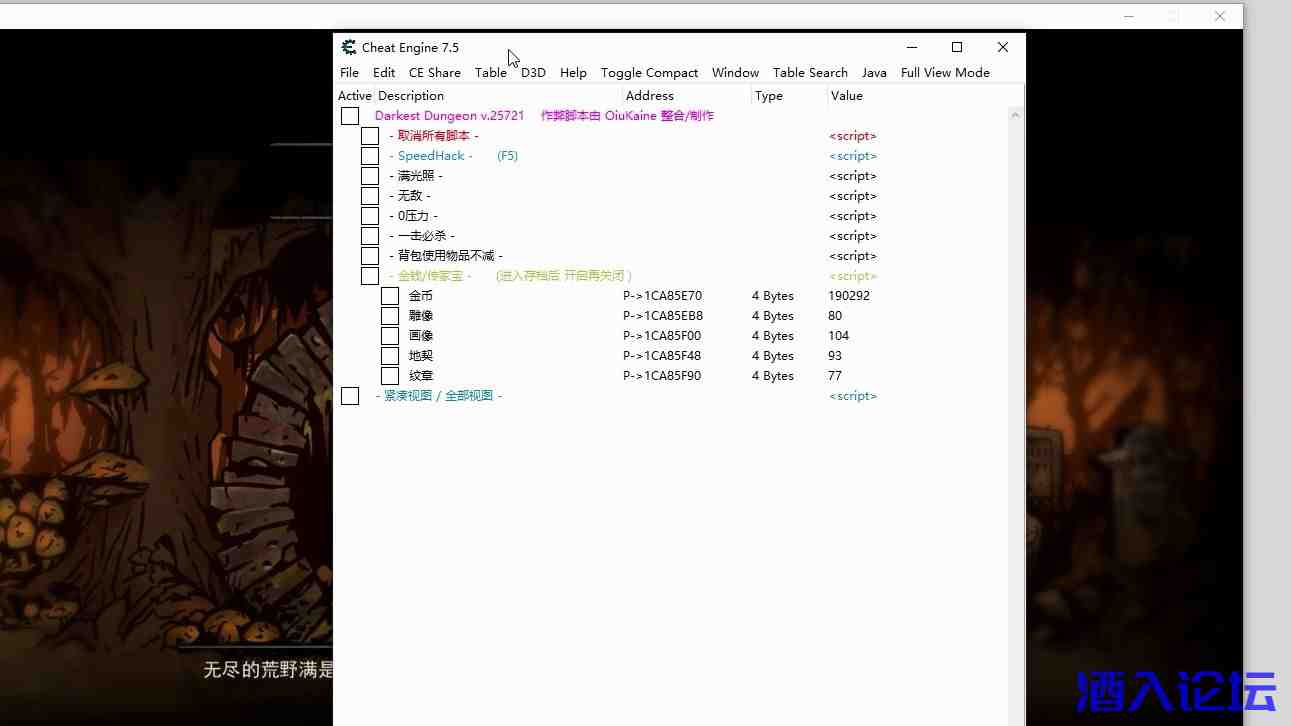Click the Value column header
This screenshot has height=726, width=1291.
coord(846,96)
